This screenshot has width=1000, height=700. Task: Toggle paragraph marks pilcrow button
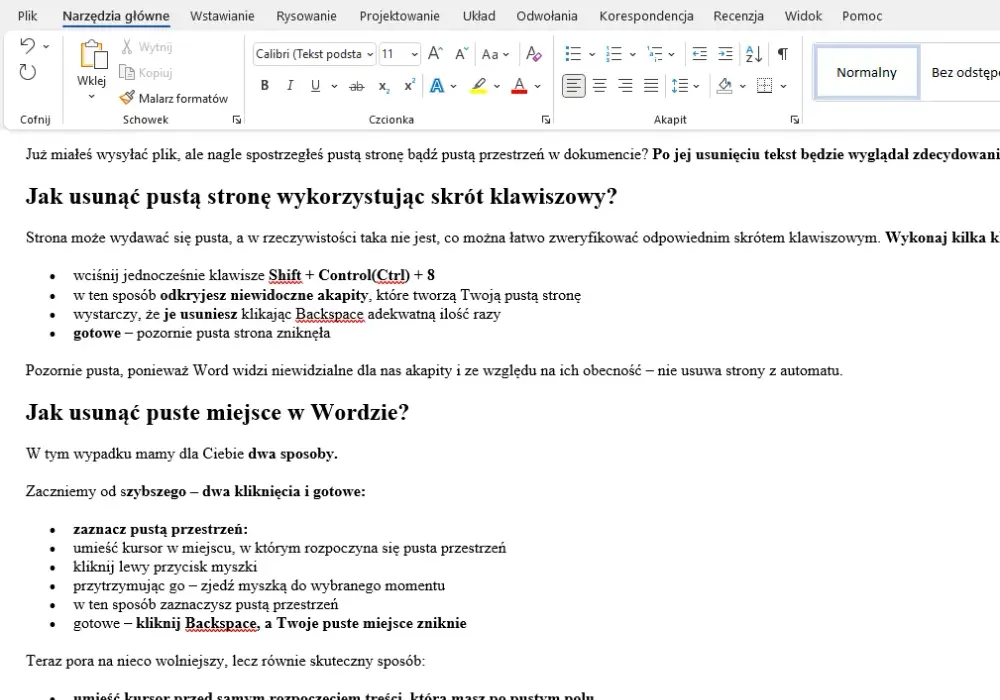click(783, 54)
